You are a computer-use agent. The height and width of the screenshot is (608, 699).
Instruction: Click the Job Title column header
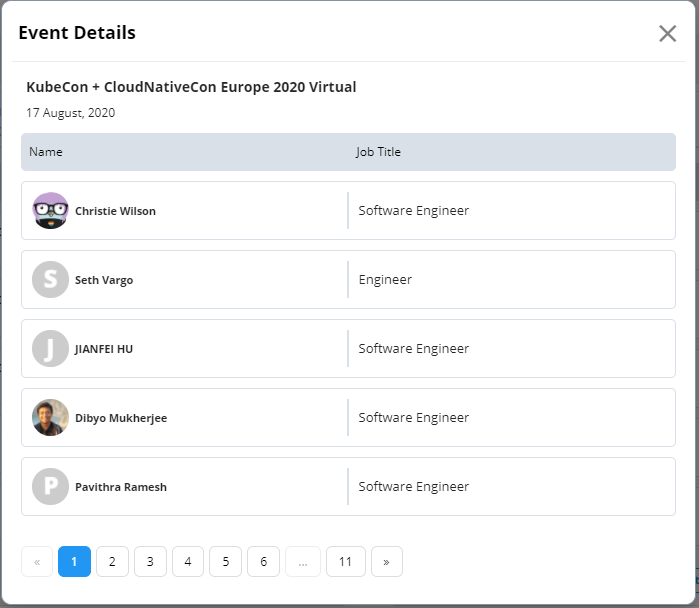[378, 152]
